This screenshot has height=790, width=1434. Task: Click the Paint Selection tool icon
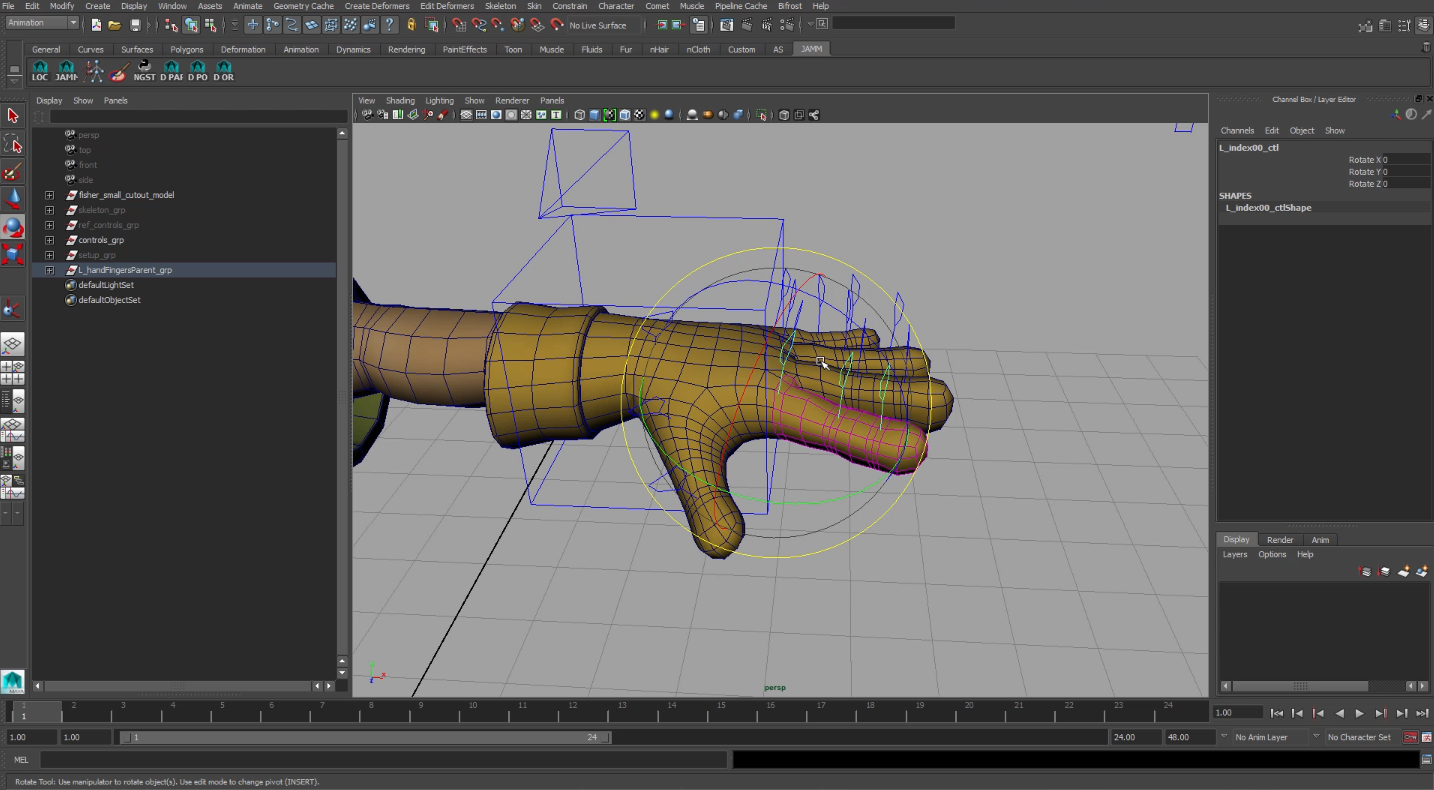(12, 172)
